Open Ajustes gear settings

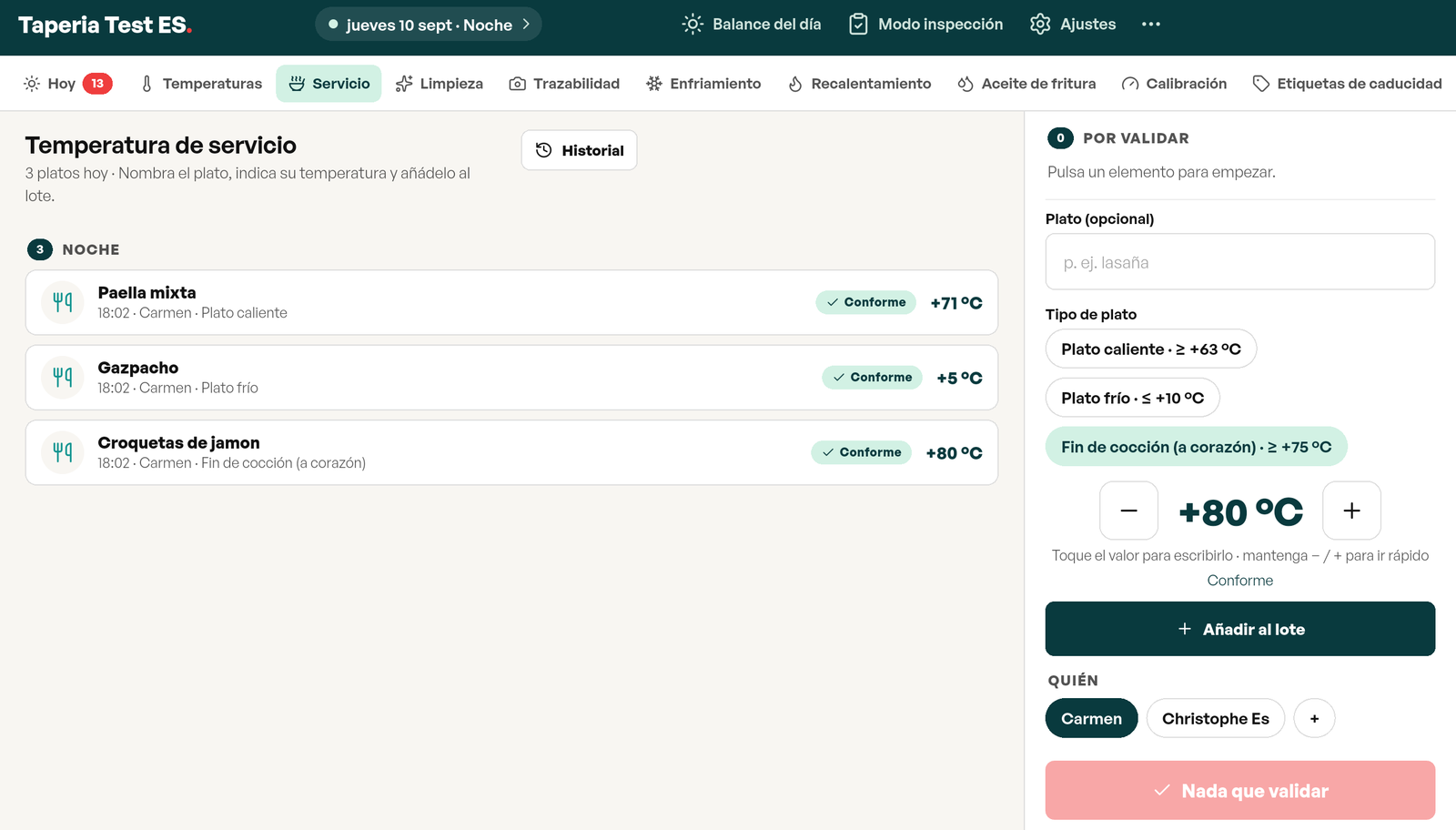coord(1073,25)
